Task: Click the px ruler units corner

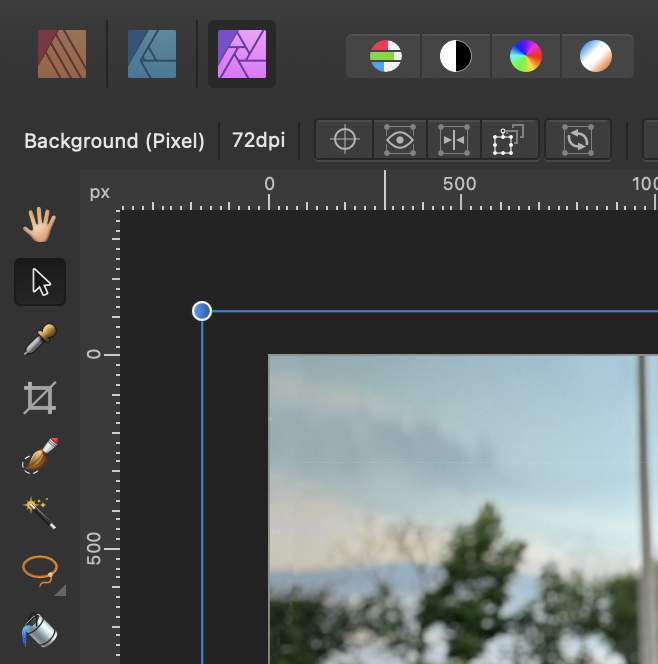Action: (x=100, y=193)
